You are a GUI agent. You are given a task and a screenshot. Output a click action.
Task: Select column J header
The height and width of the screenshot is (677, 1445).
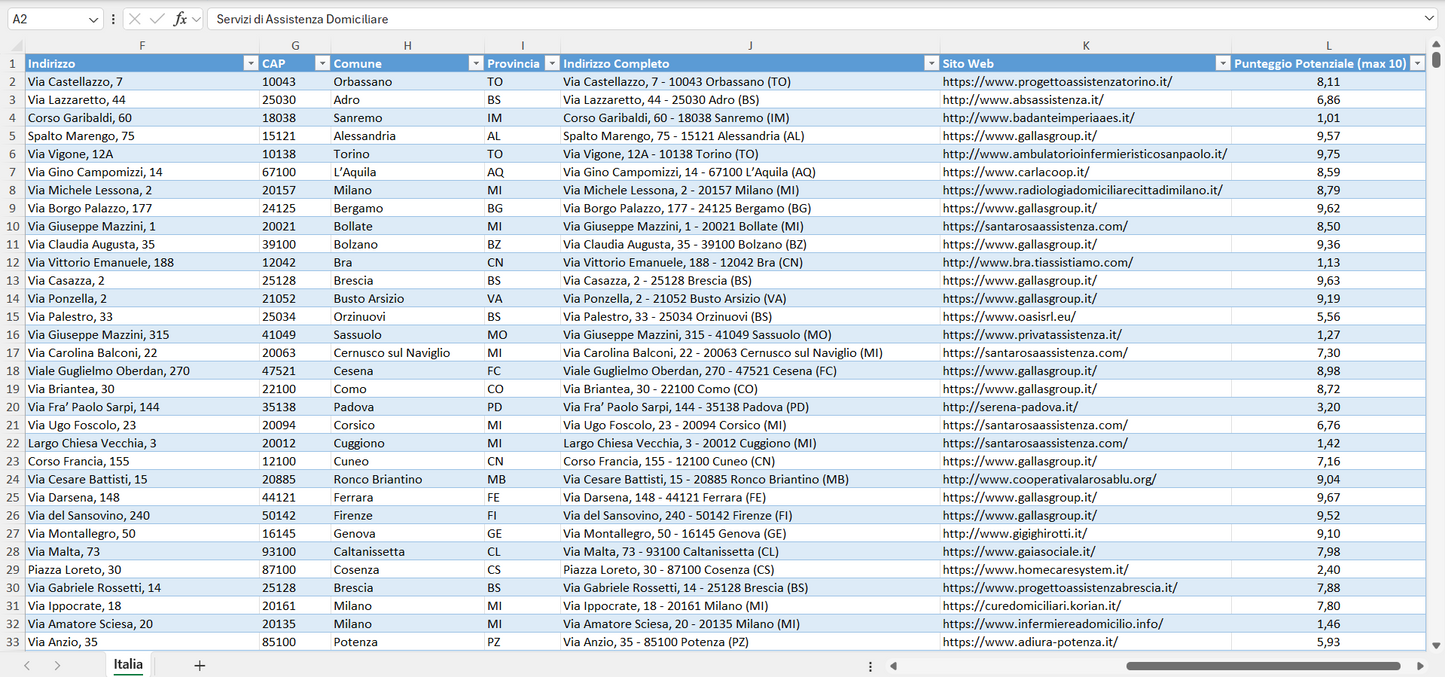750,45
